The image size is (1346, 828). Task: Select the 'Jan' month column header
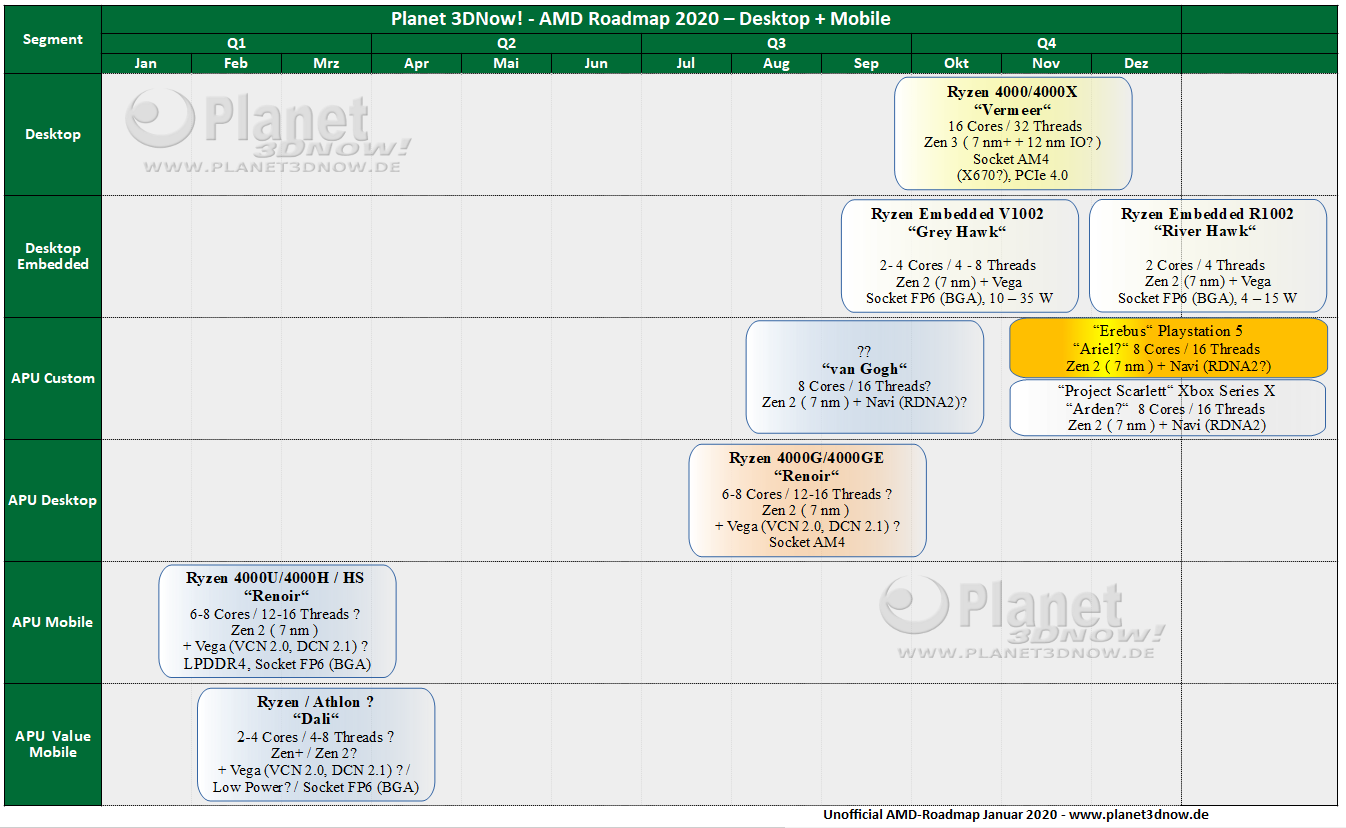(146, 63)
